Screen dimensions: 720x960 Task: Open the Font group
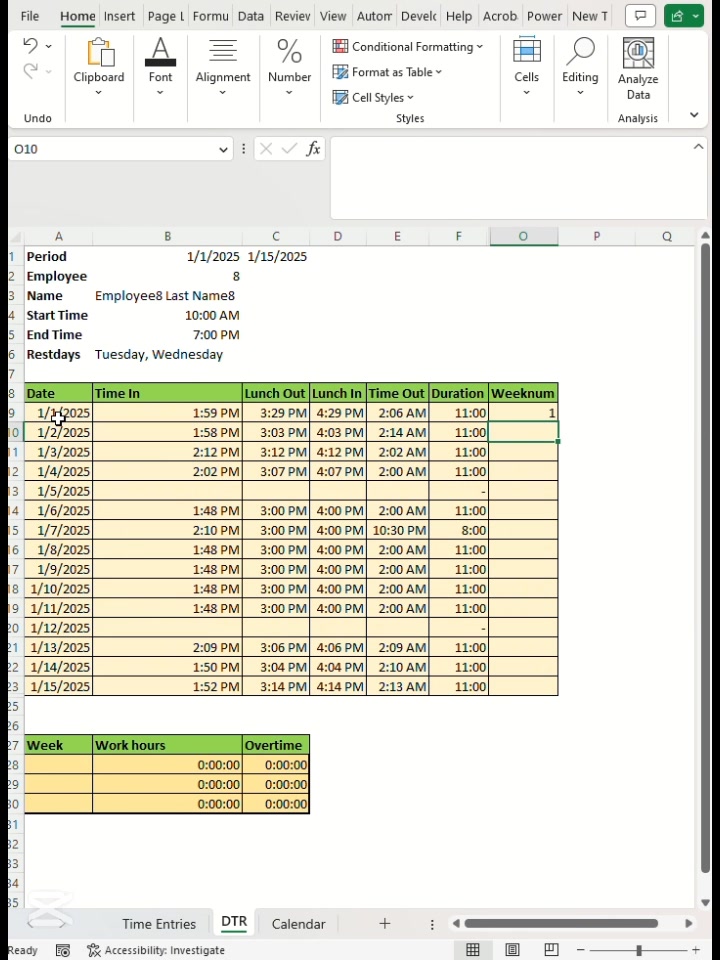[160, 67]
